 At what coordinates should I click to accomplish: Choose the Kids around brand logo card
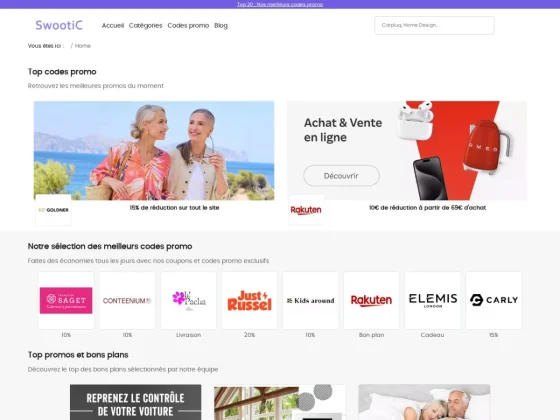310,300
